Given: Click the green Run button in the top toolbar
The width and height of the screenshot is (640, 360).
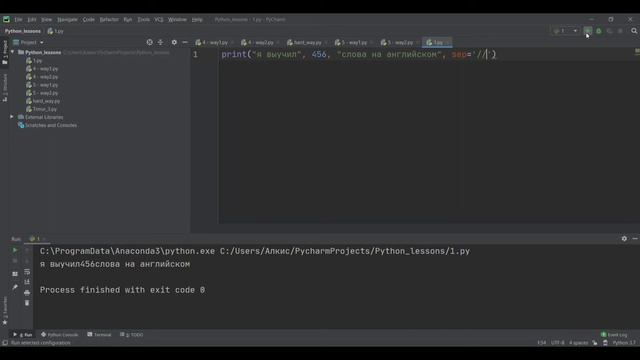Looking at the screenshot, I should tap(588, 31).
